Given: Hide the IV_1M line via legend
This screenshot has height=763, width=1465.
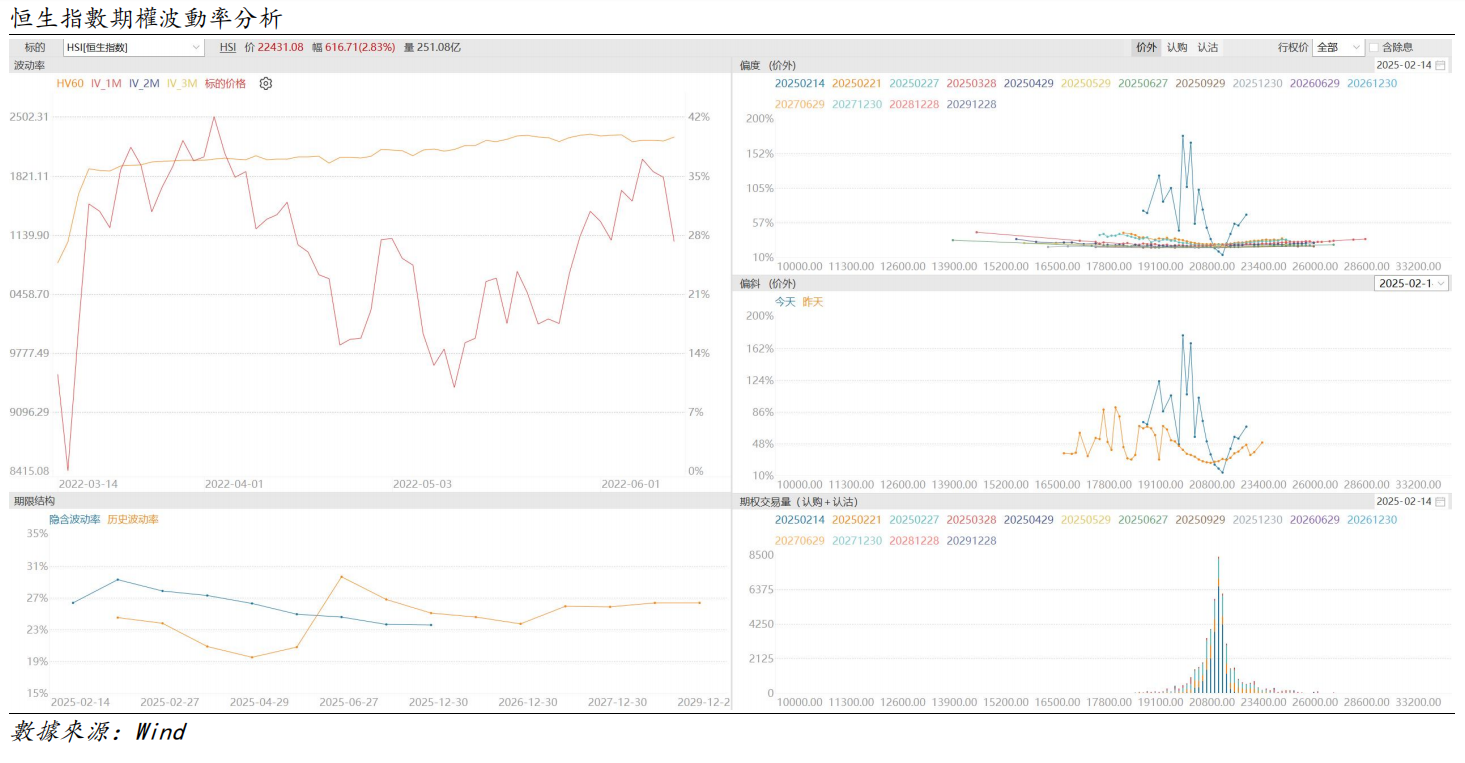Looking at the screenshot, I should (x=107, y=84).
